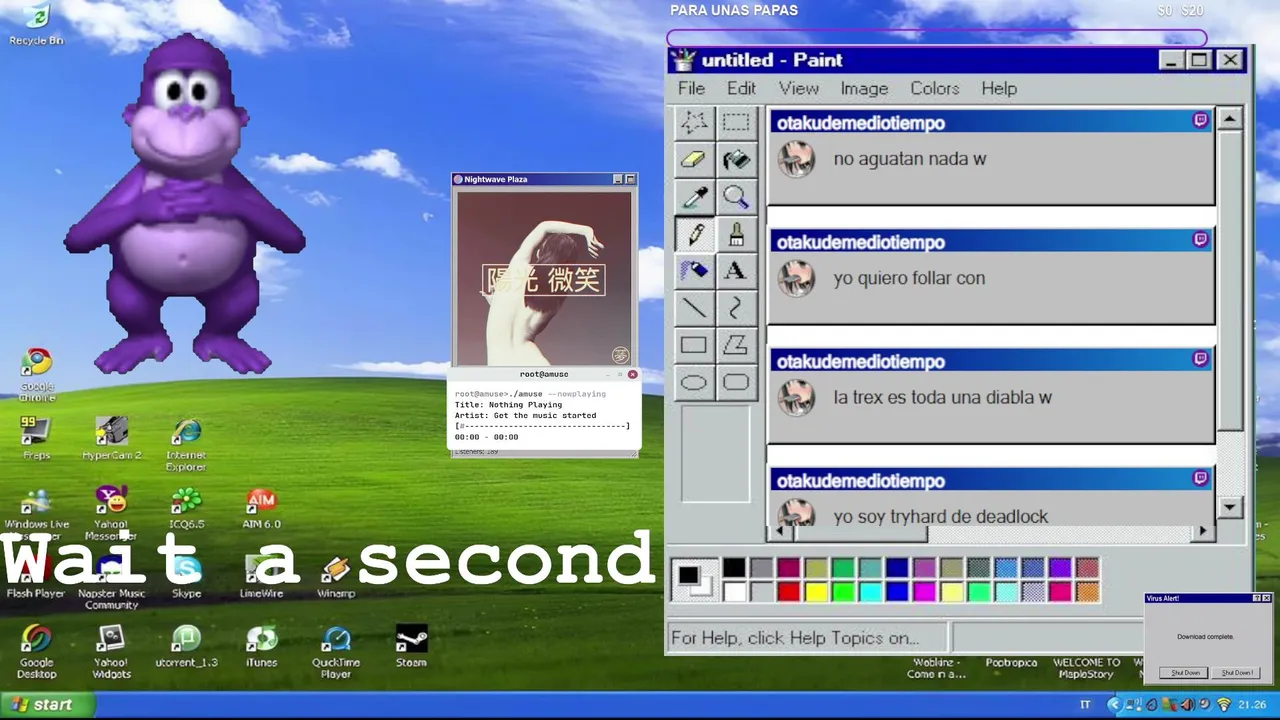
Task: Click the 'PARA UNAS PAPAS' goal progress bar
Action: (937, 38)
